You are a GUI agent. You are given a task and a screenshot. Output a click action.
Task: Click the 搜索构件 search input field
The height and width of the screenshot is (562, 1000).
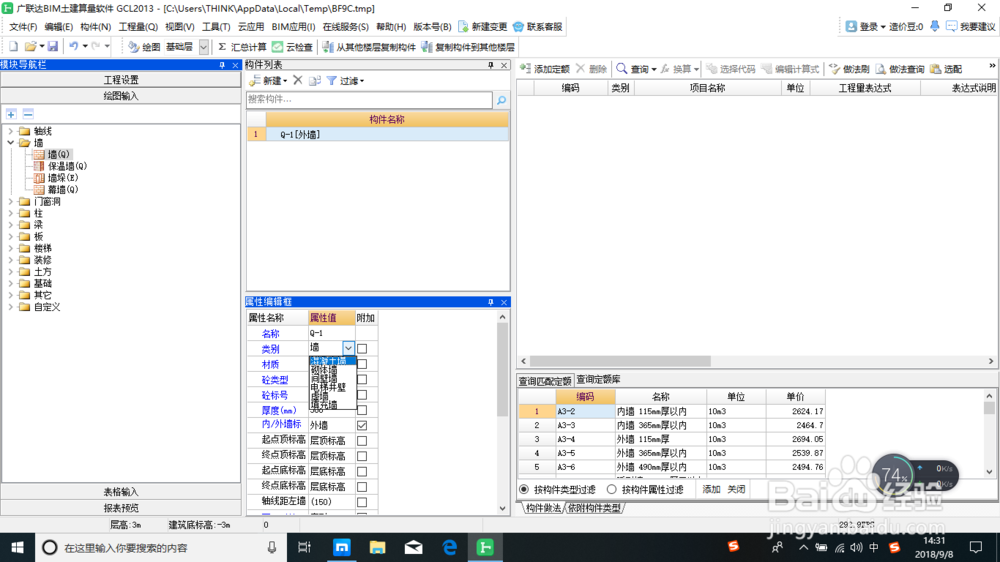pos(369,100)
